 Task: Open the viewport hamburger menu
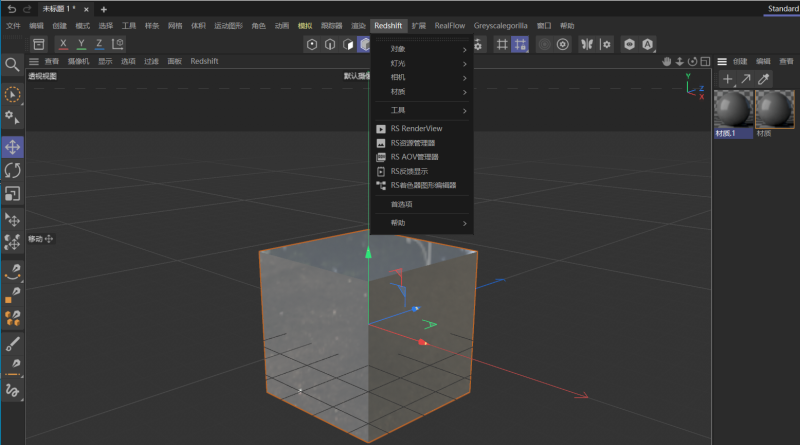point(34,61)
